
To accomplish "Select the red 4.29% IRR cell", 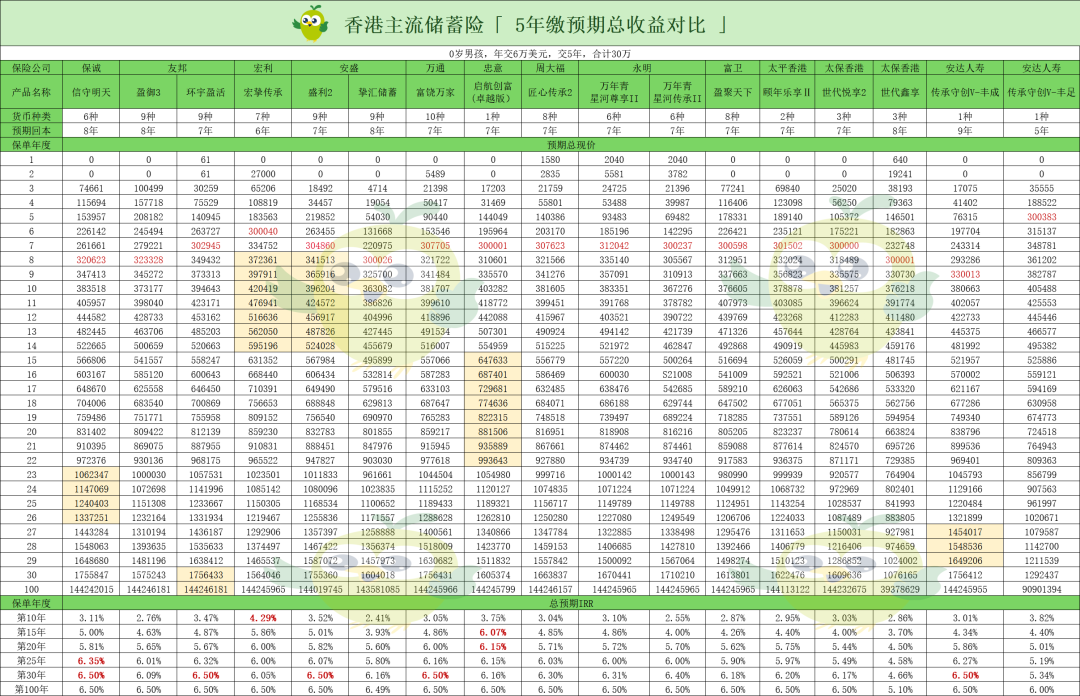I will click(263, 618).
